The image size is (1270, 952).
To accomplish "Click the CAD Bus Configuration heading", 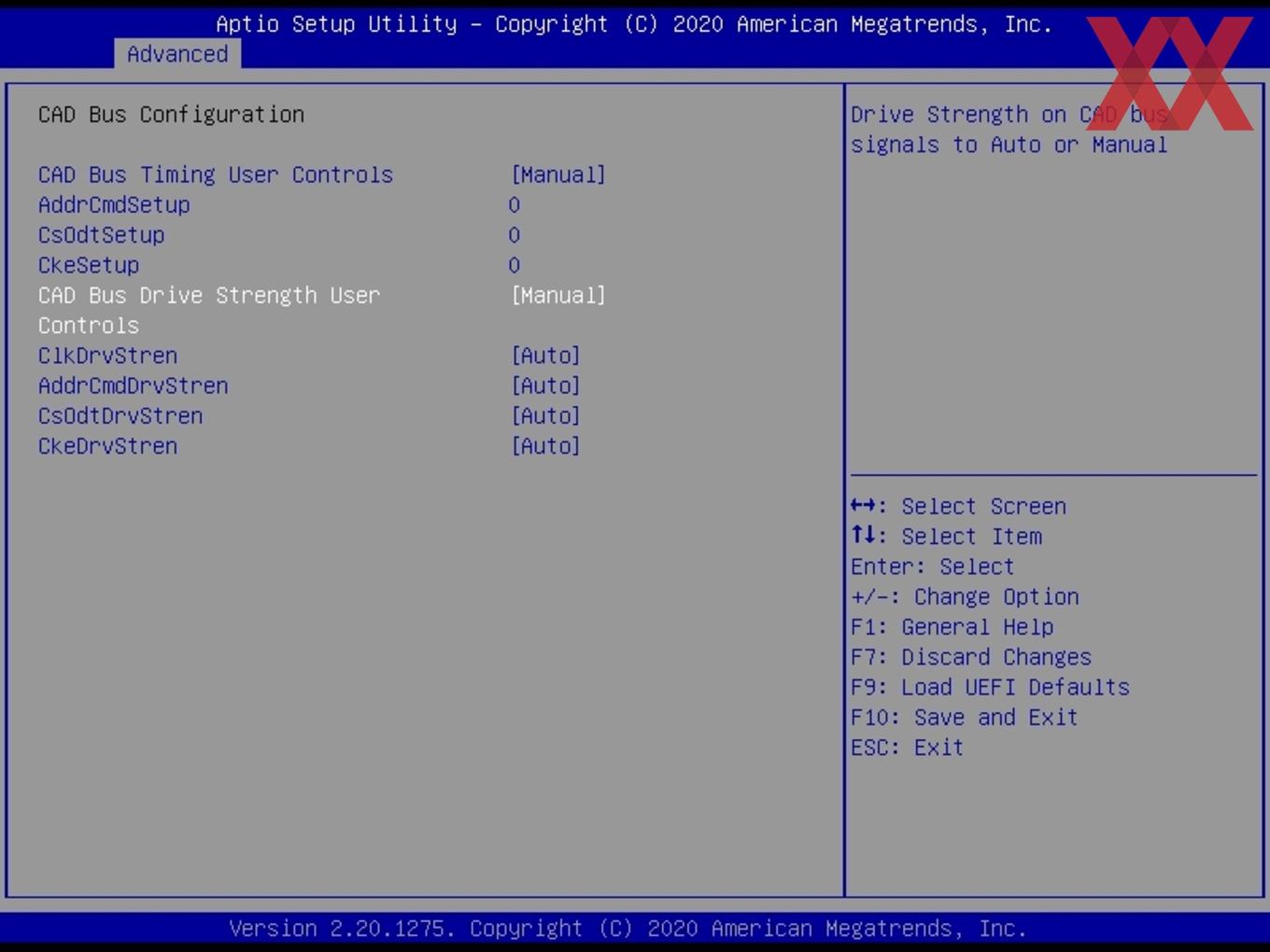I will tap(171, 115).
